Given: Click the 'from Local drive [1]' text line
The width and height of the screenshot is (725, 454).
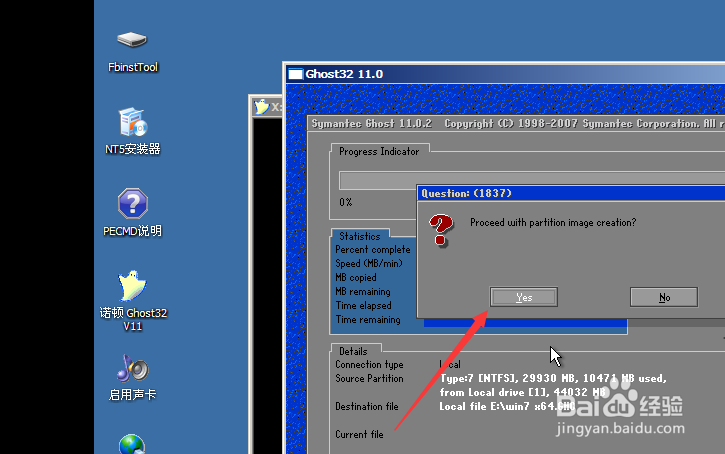Looking at the screenshot, I should point(522,392).
